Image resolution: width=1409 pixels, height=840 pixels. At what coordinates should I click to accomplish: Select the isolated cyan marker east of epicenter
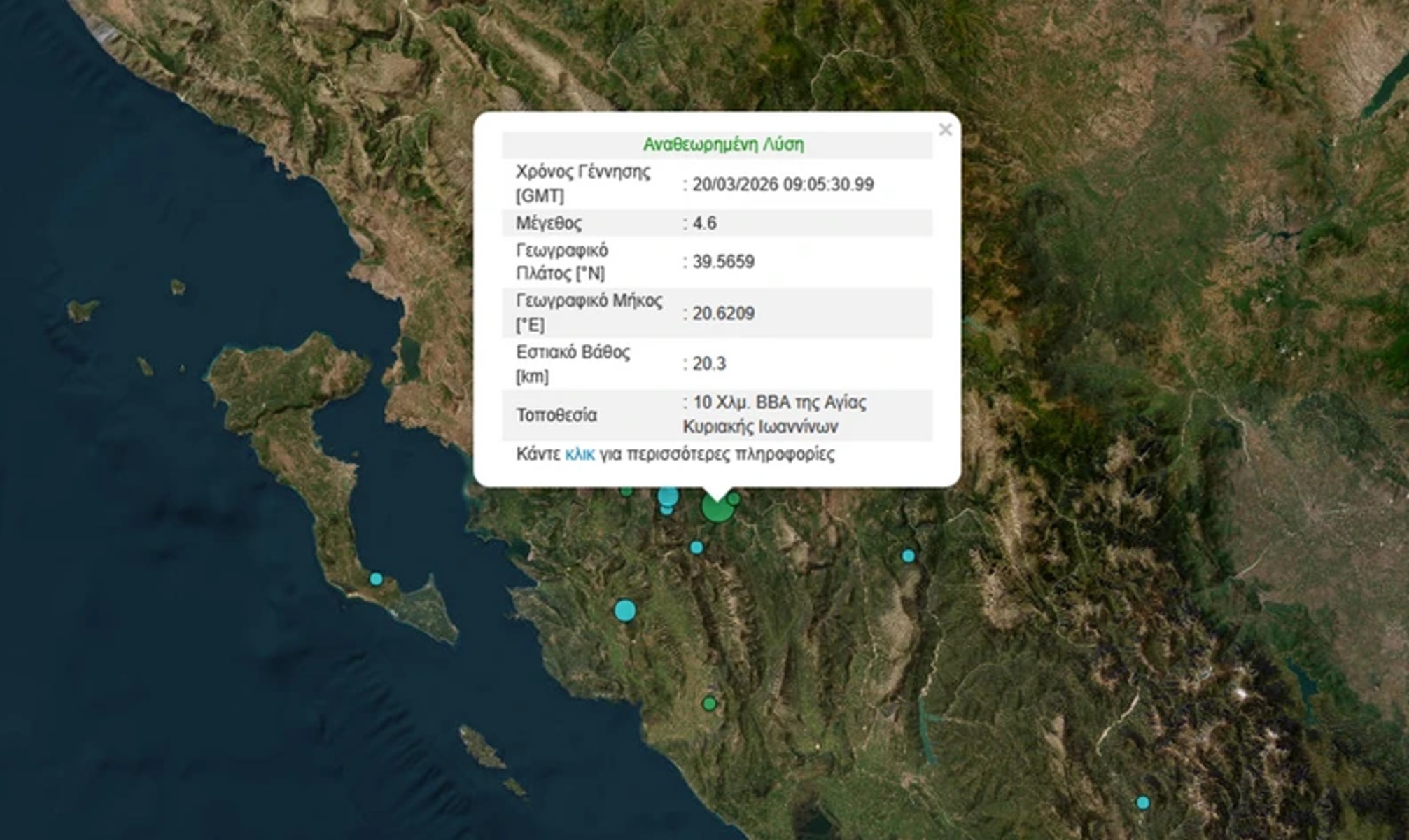click(x=908, y=556)
